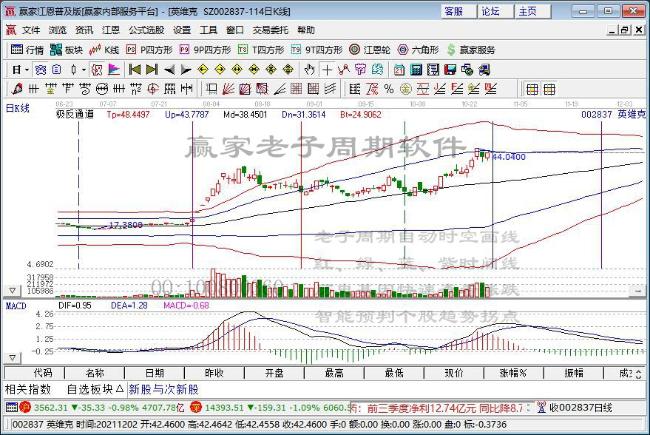Open the 江恩 menu
650x435 pixels.
tap(110, 30)
